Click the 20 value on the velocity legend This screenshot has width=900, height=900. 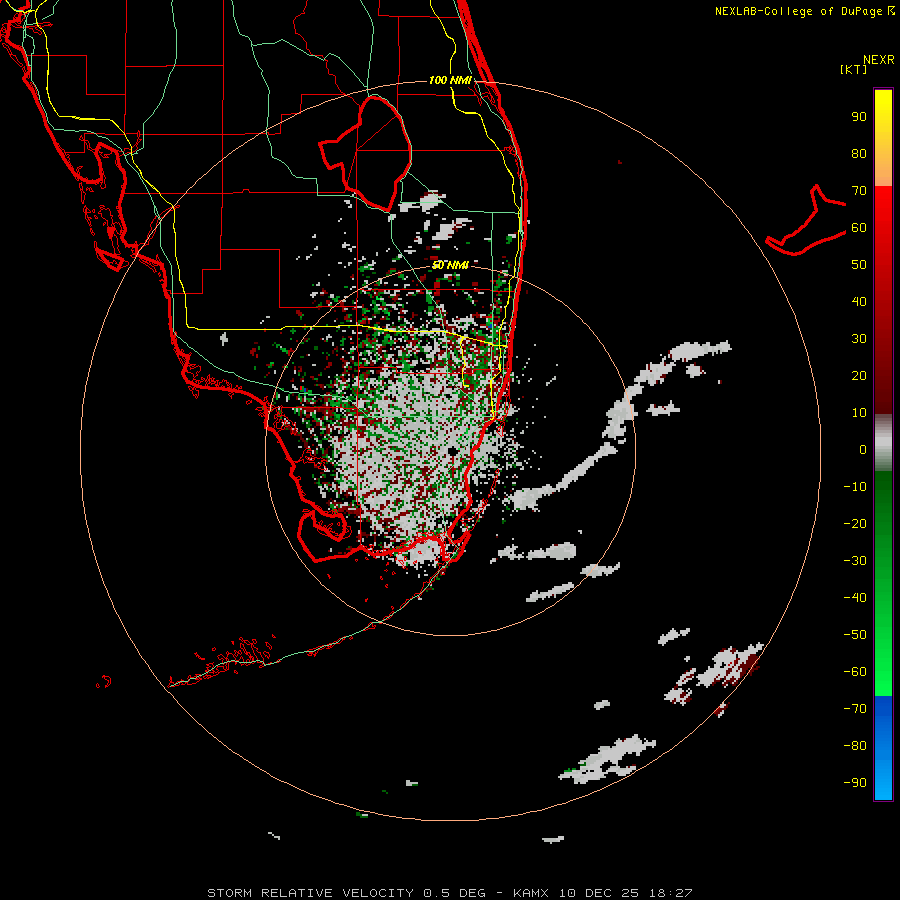tap(859, 375)
